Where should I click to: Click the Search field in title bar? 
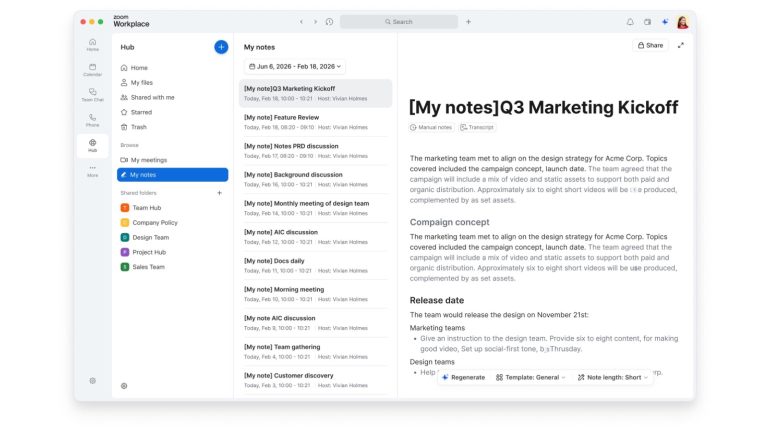399,21
